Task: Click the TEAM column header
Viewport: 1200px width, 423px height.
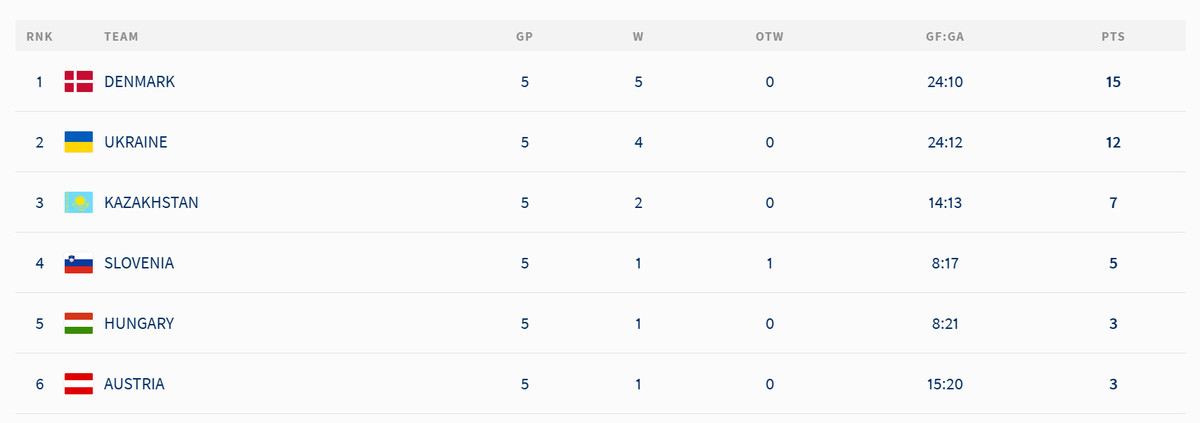Action: click(121, 37)
